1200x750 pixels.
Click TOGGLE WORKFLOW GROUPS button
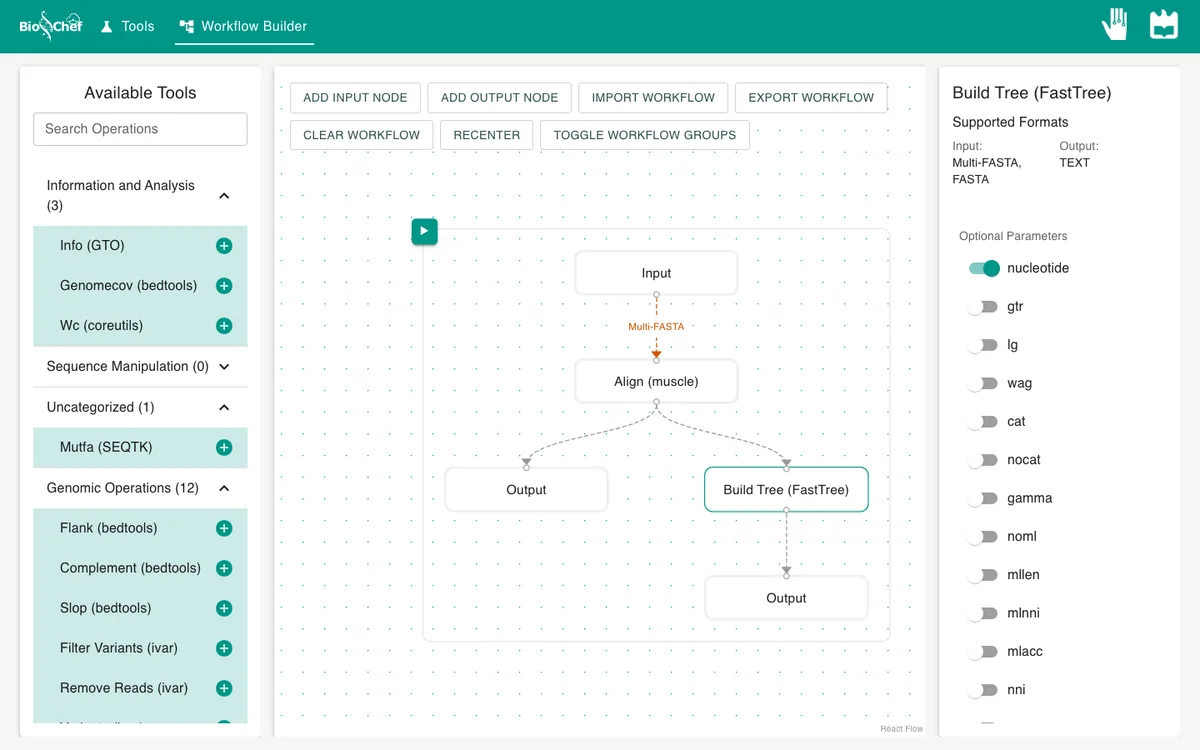[x=644, y=135]
